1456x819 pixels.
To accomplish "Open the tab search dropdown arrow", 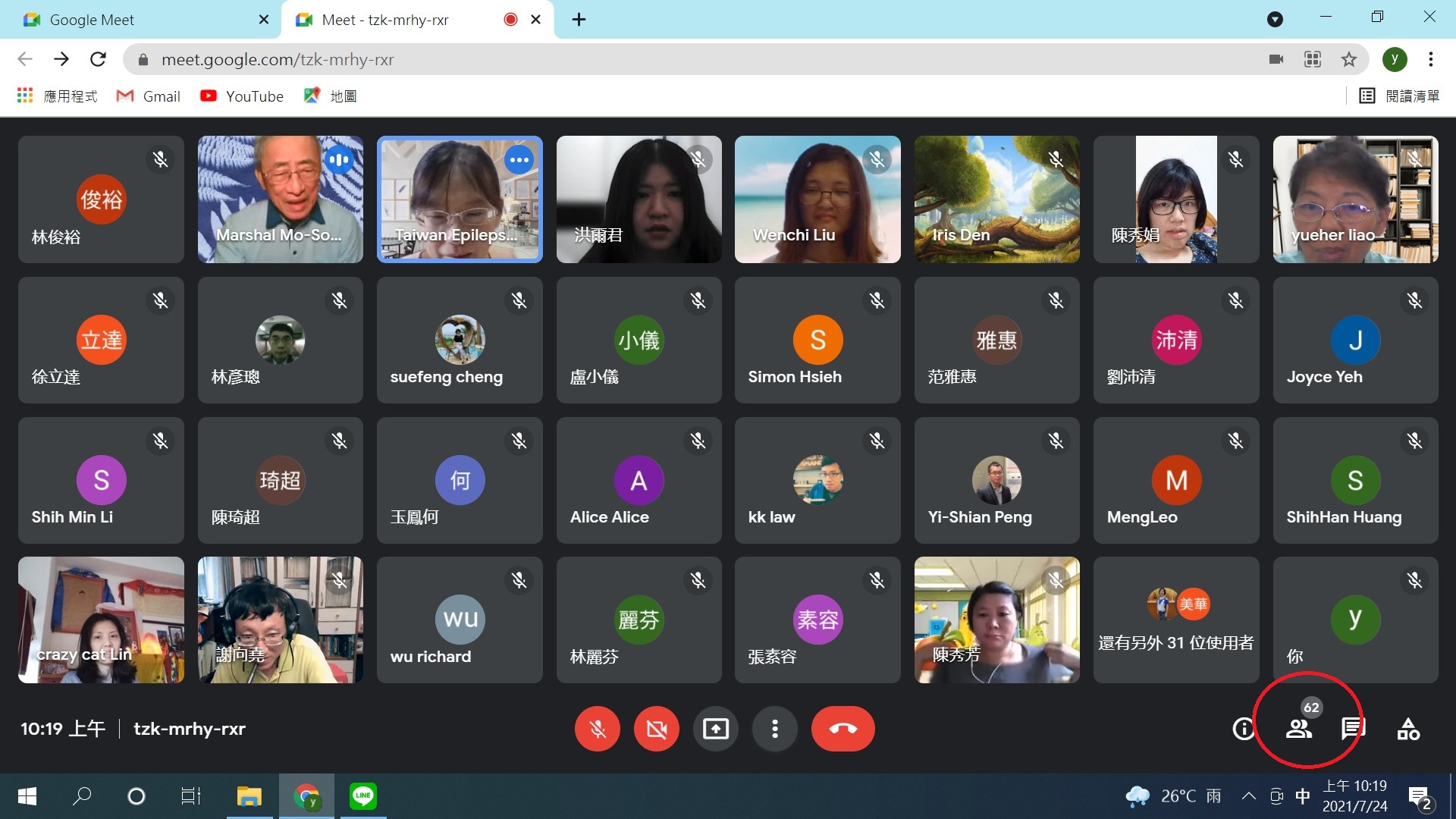I will (1275, 20).
